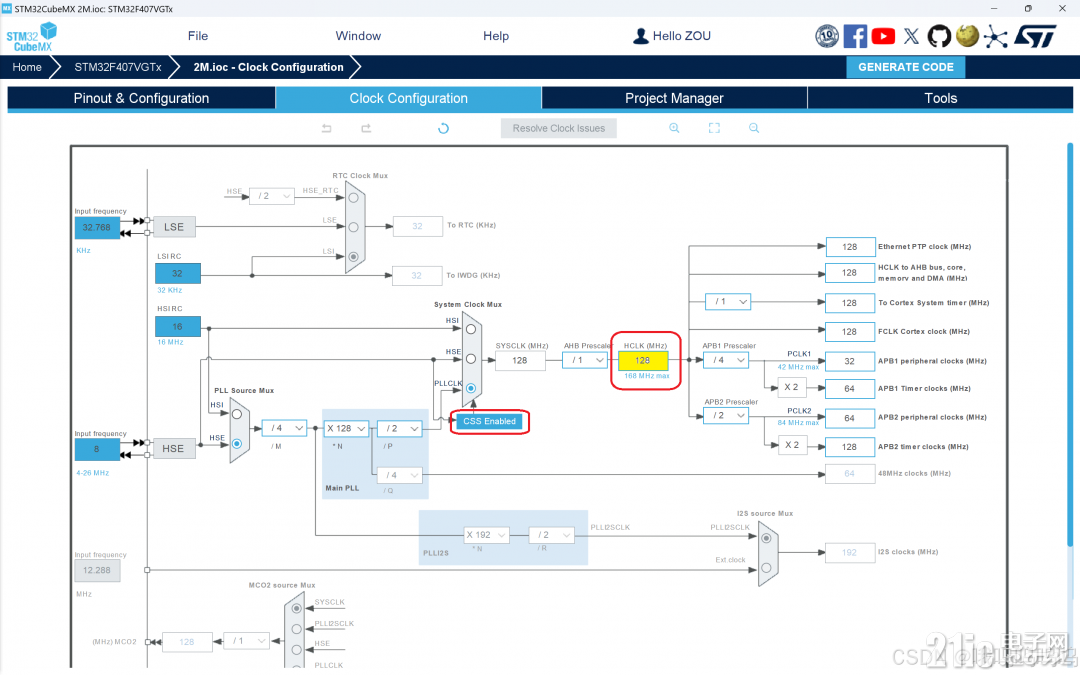Open the /P divider dropdown
The height and width of the screenshot is (675, 1080).
[399, 428]
